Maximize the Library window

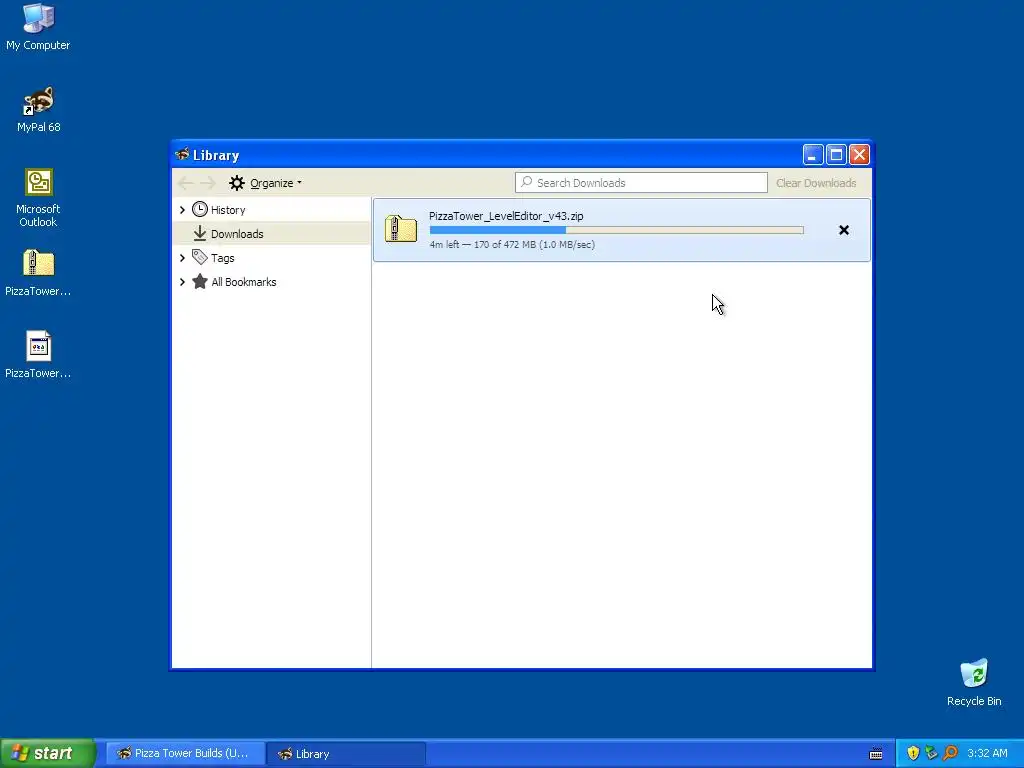[836, 155]
